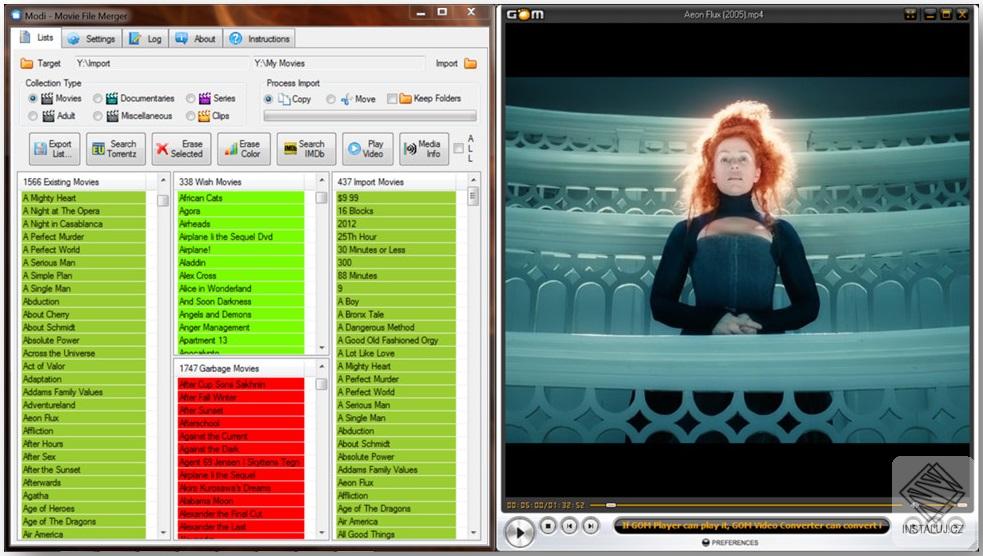Select 'Alice in Wonderland' in Wish Movies
The image size is (983, 556).
[x=241, y=289]
